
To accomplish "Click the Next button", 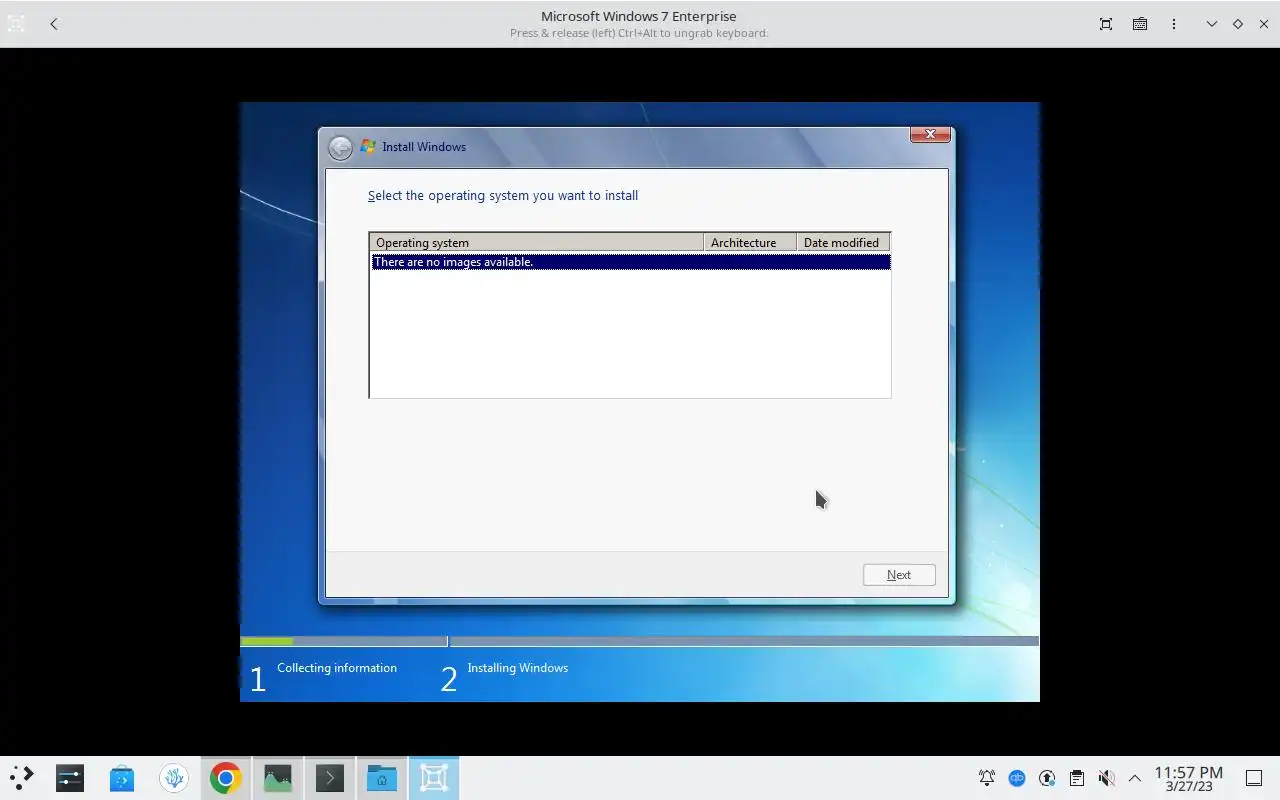I will coord(899,575).
